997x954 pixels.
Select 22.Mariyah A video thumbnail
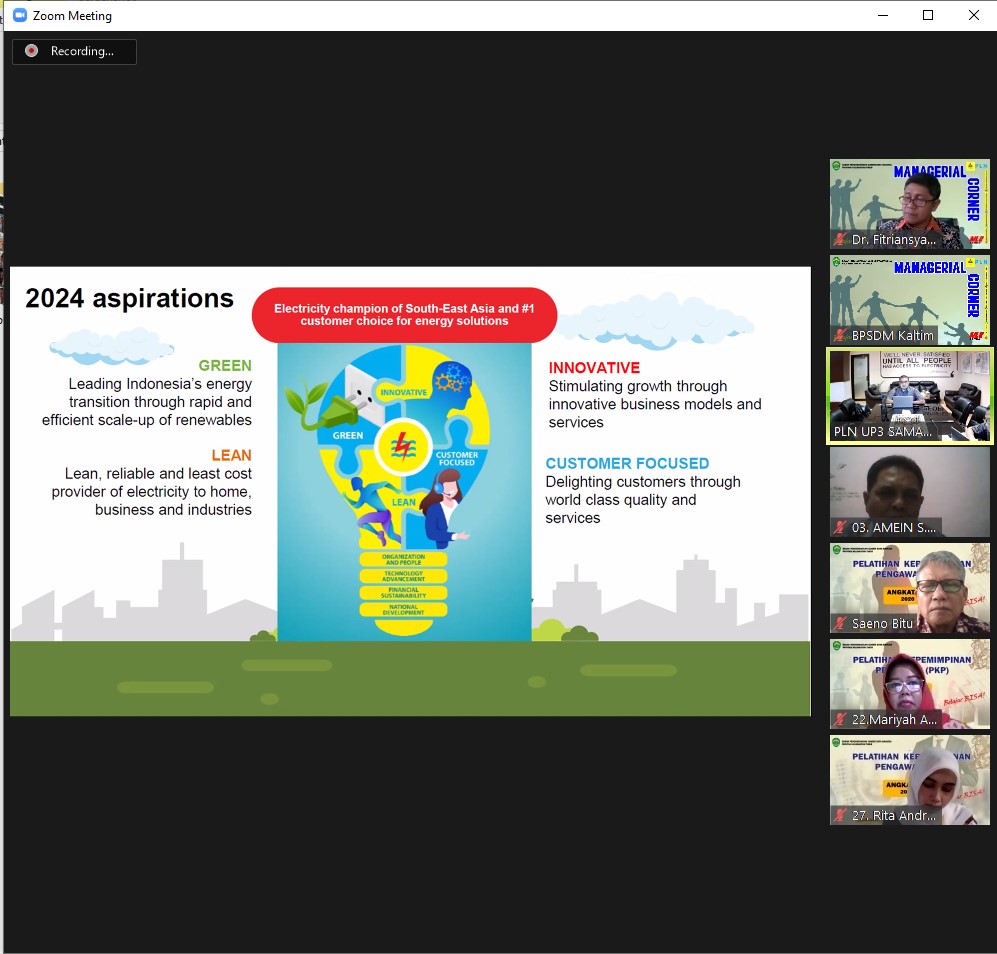(909, 684)
